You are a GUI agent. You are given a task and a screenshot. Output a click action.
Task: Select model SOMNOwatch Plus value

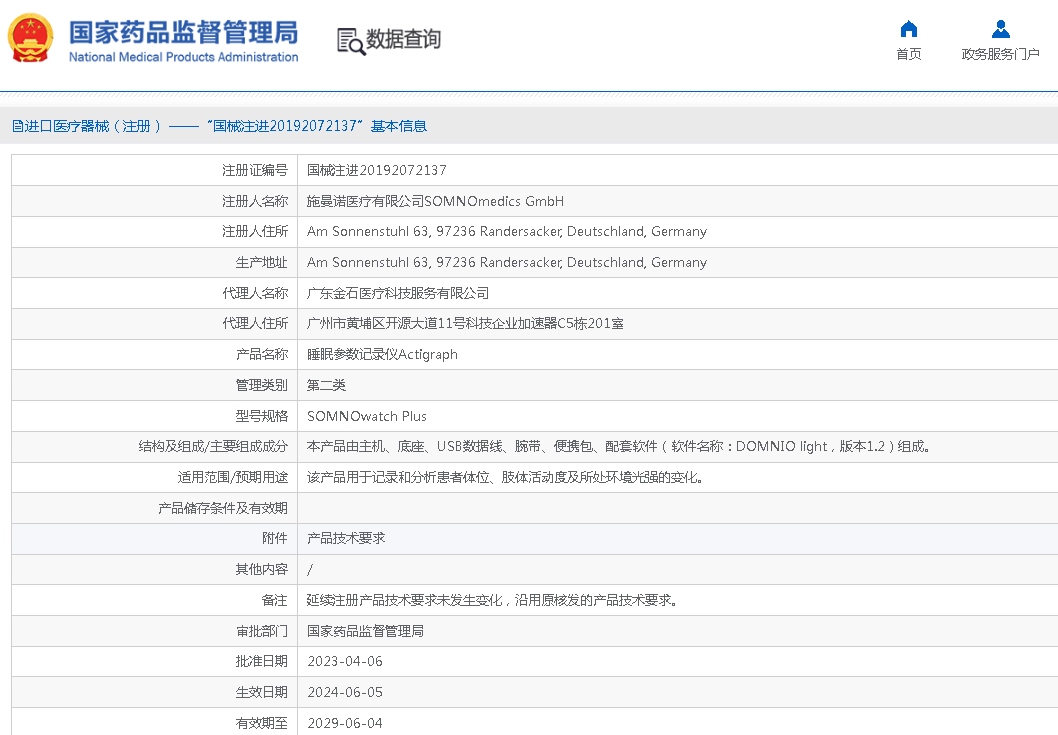pyautogui.click(x=366, y=416)
